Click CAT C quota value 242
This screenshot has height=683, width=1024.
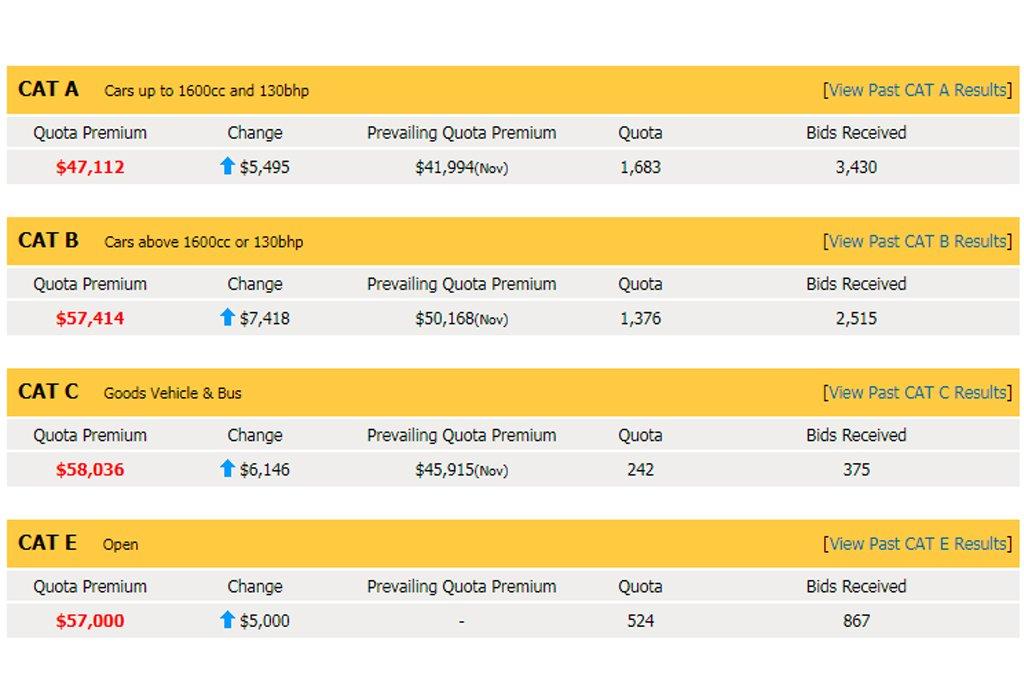pos(640,469)
